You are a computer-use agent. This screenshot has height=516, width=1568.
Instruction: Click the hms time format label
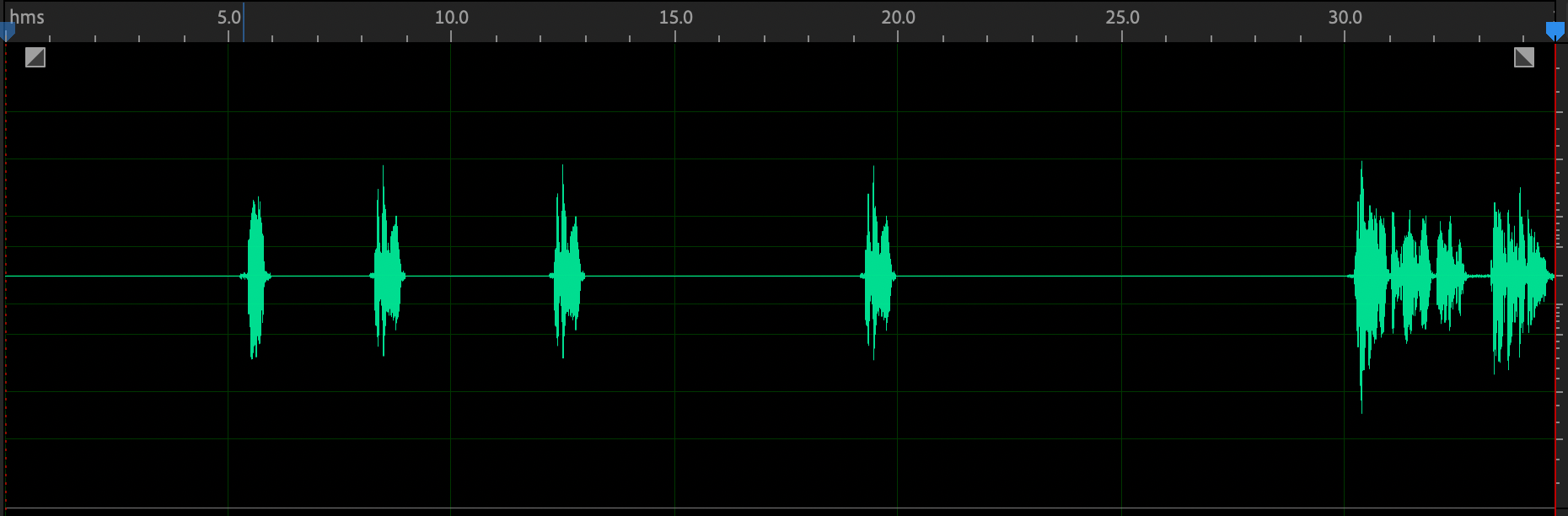tap(27, 17)
